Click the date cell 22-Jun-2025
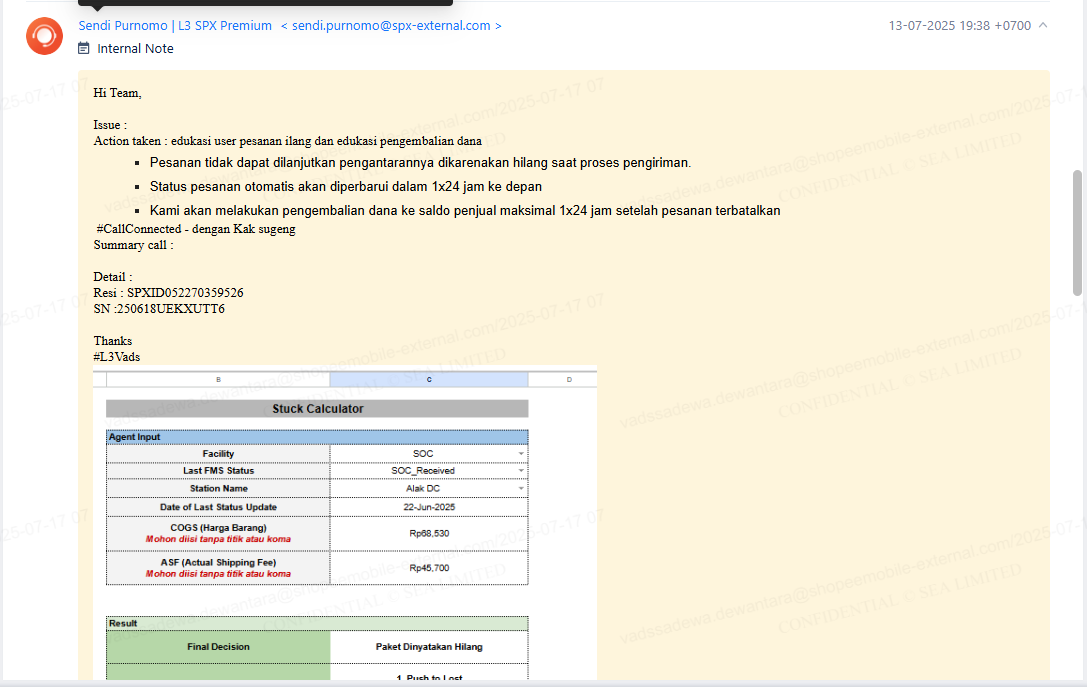Viewport: 1087px width, 688px height. 429,507
